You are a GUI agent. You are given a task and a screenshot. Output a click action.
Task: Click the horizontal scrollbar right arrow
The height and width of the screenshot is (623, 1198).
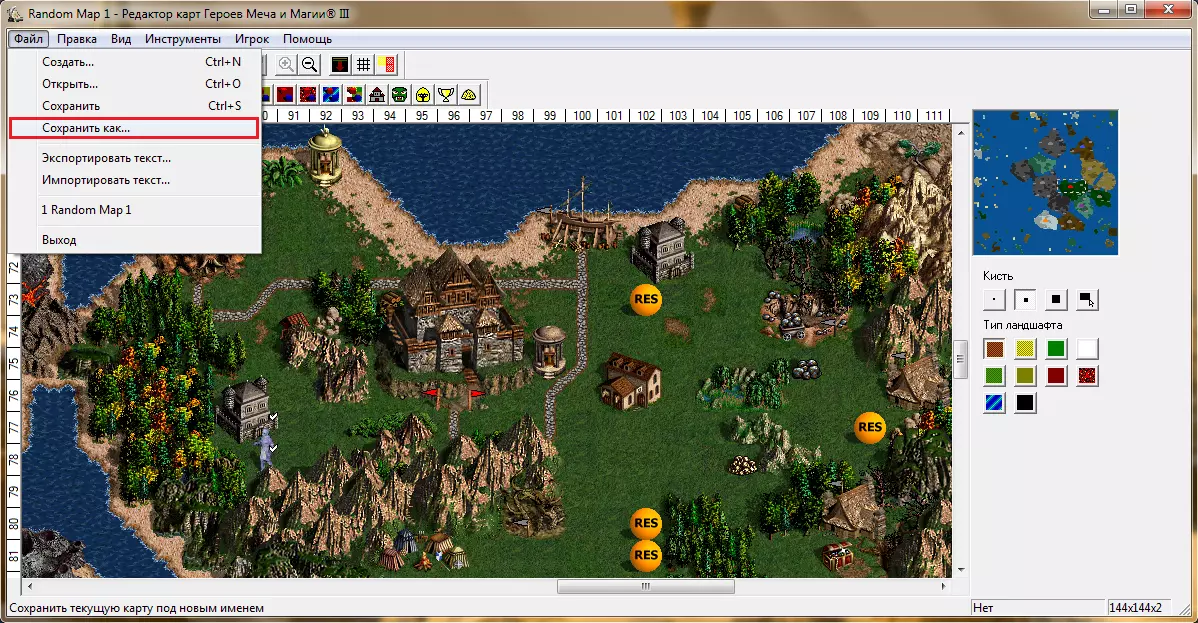tap(944, 586)
